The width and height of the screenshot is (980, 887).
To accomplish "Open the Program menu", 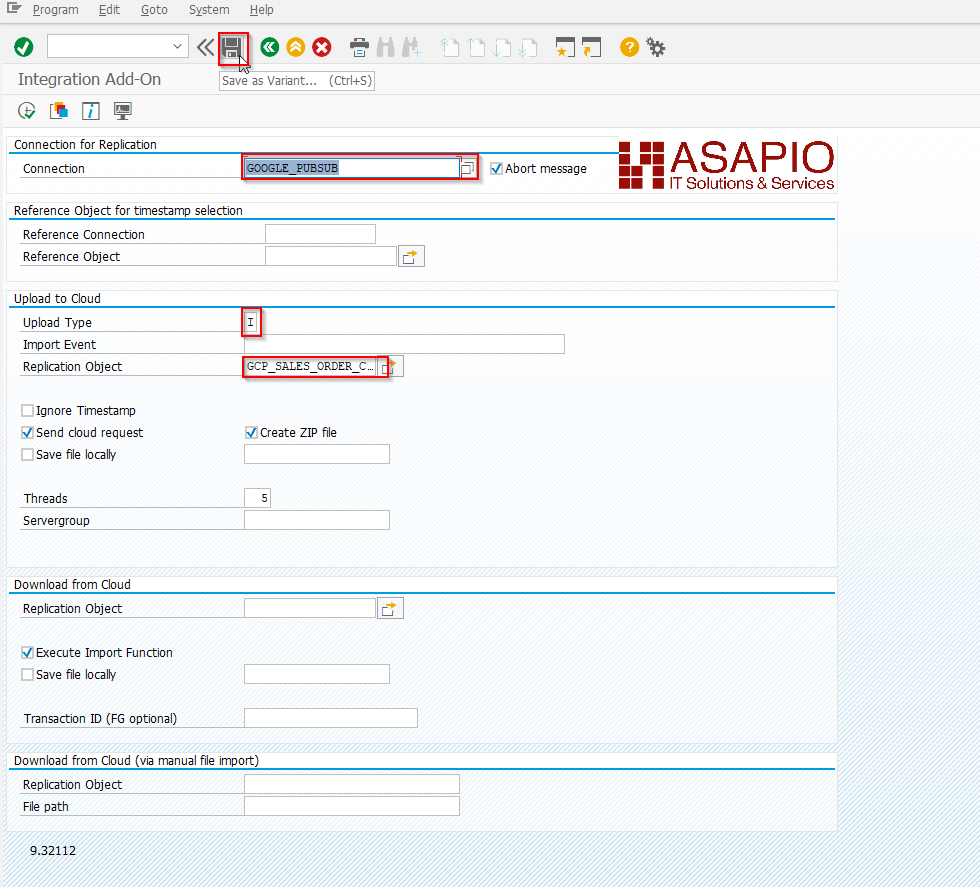I will click(56, 10).
